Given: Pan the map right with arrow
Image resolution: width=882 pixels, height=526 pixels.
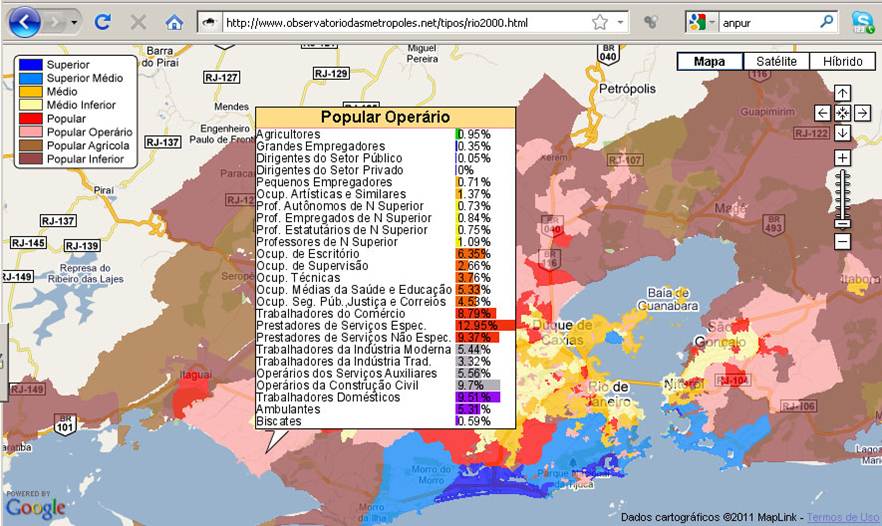Looking at the screenshot, I should pos(862,113).
